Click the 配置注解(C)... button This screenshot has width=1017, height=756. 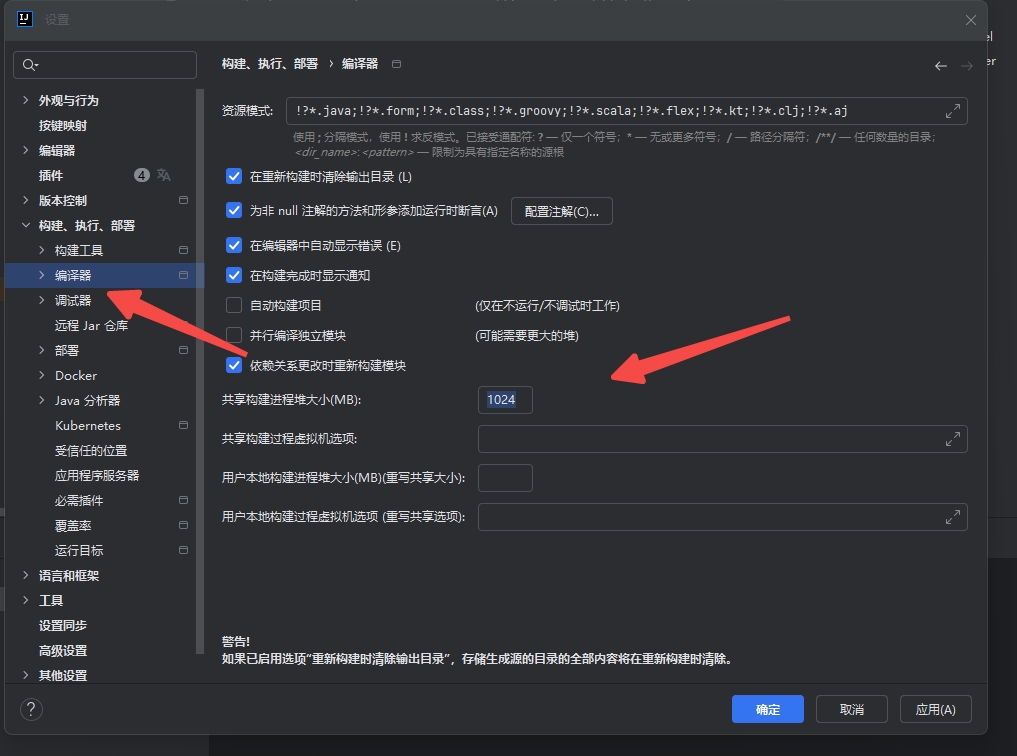(x=561, y=211)
